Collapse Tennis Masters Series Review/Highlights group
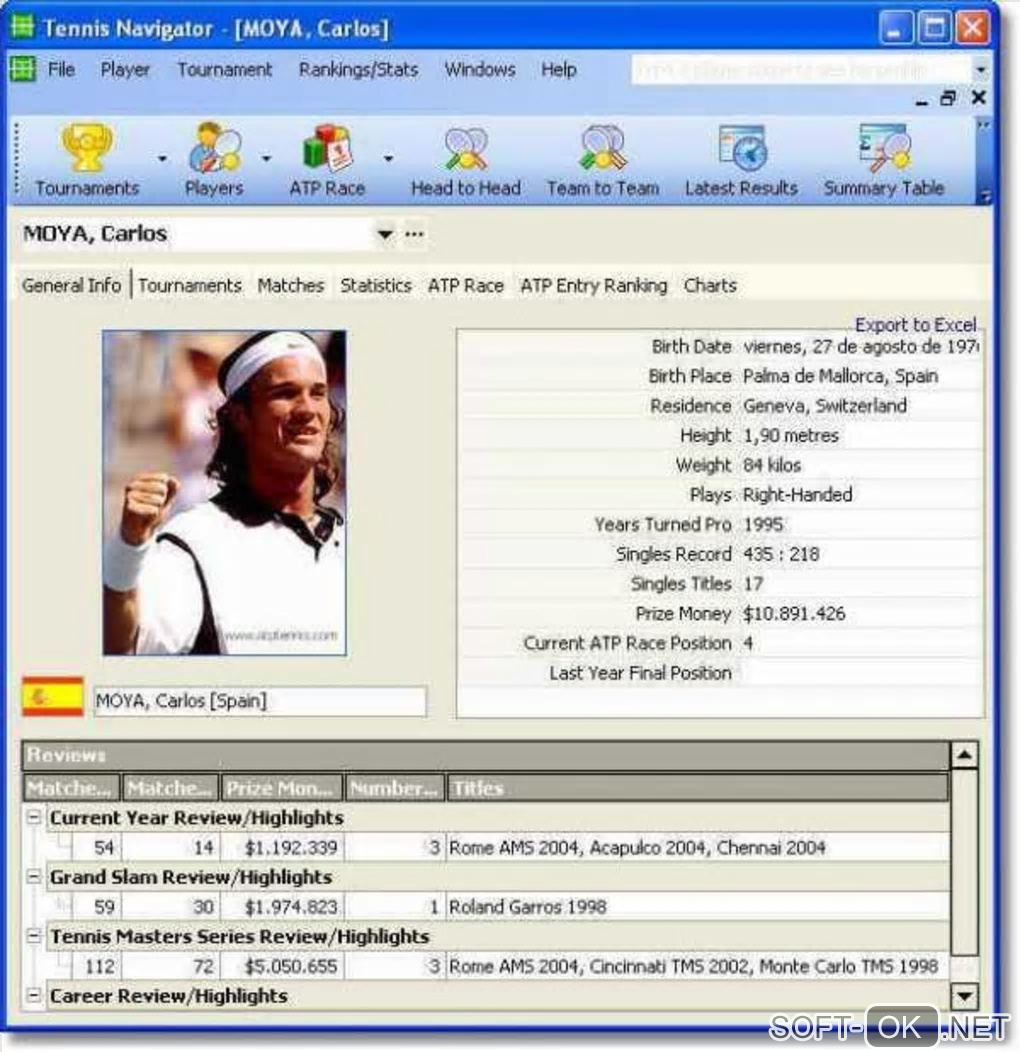The height and width of the screenshot is (1052, 1020). (x=33, y=935)
